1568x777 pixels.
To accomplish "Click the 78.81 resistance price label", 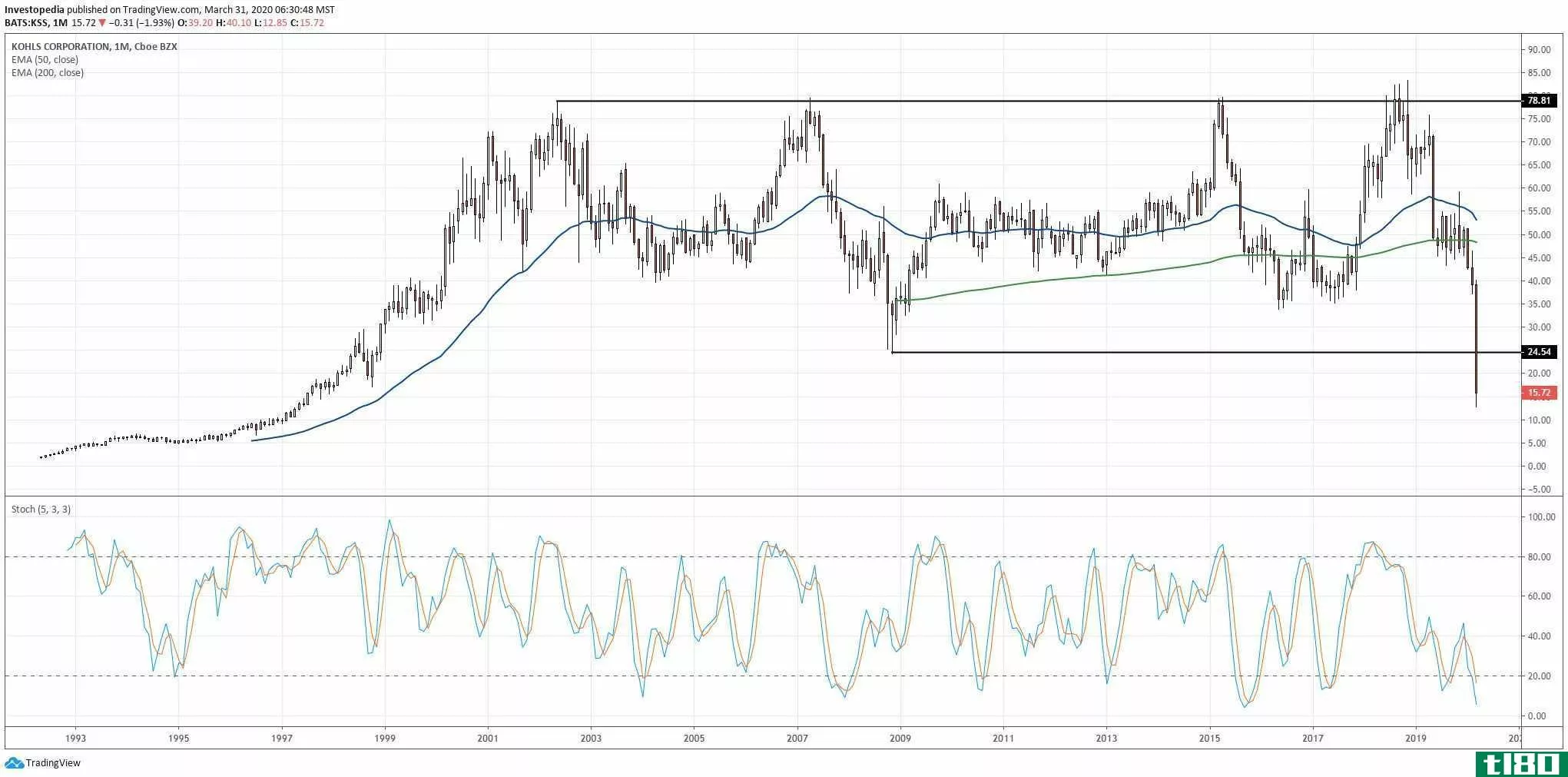I will point(1539,101).
